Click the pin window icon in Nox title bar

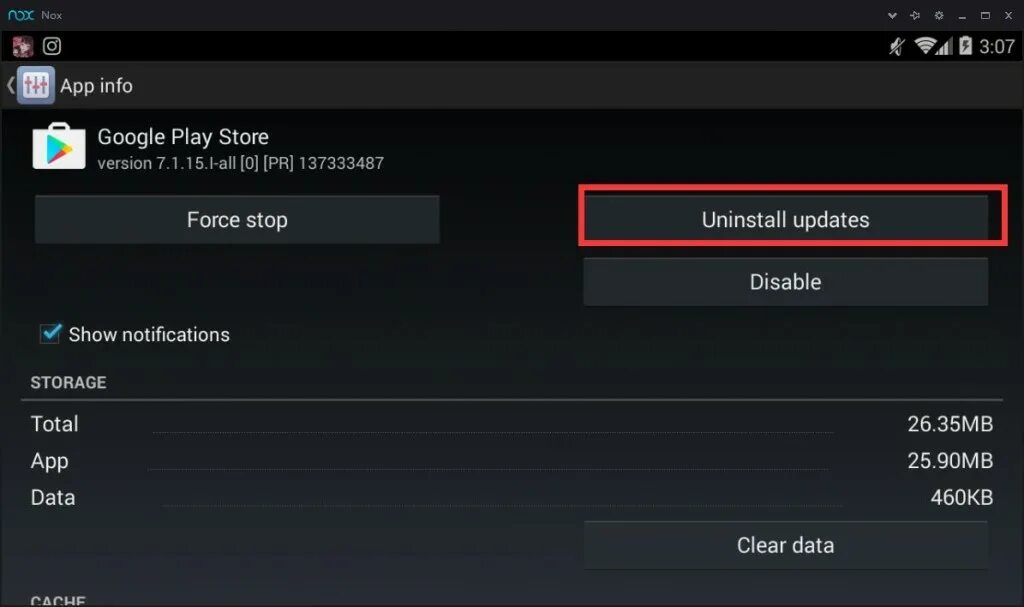[915, 15]
